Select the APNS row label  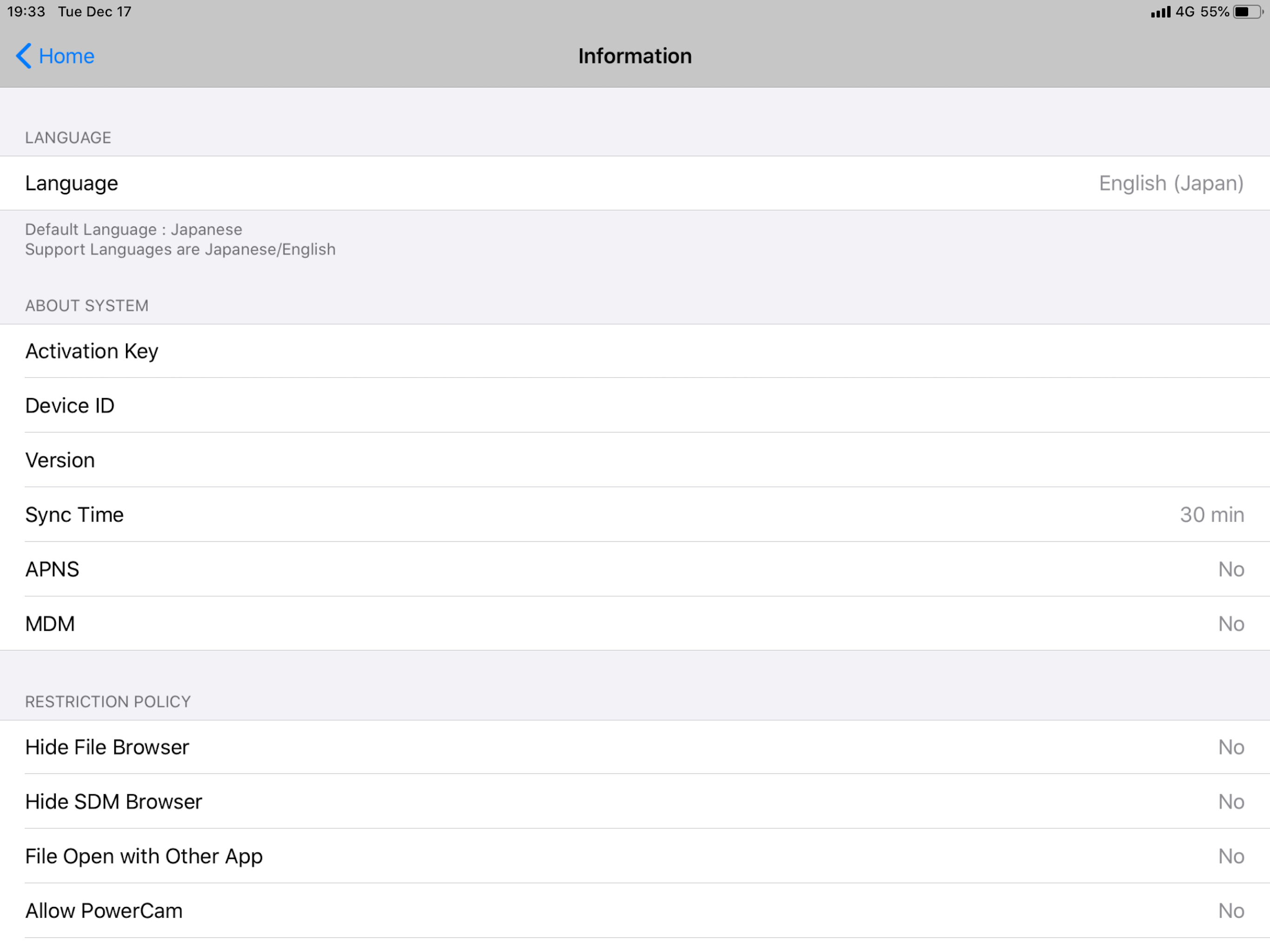pyautogui.click(x=52, y=569)
